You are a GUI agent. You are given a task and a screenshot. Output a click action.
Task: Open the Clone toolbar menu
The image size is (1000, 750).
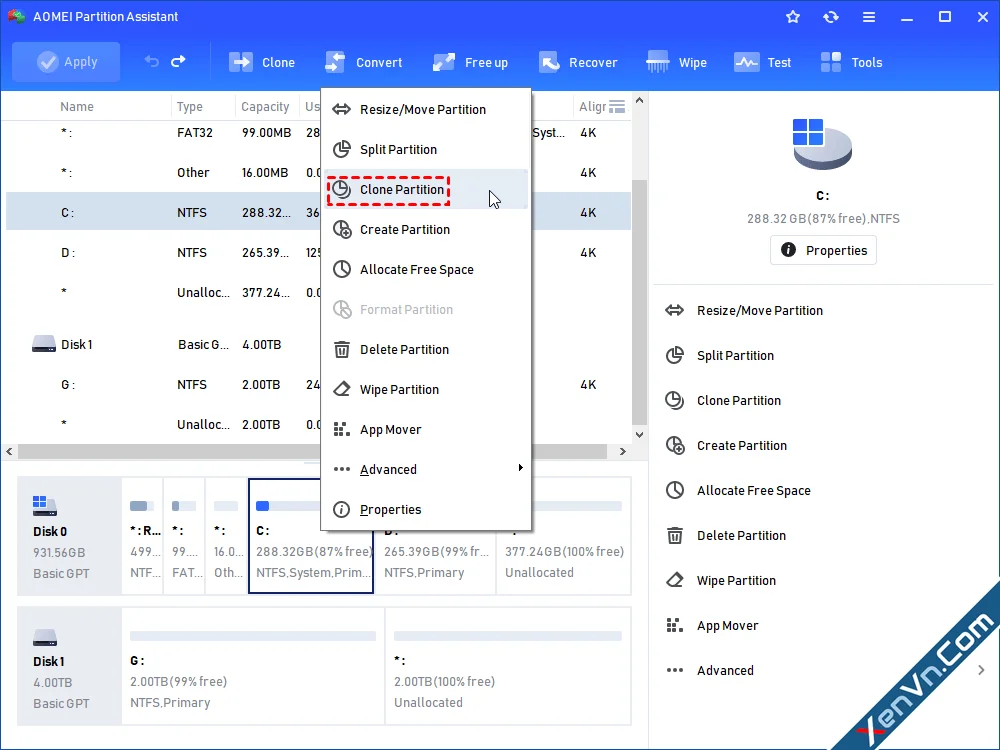click(261, 62)
